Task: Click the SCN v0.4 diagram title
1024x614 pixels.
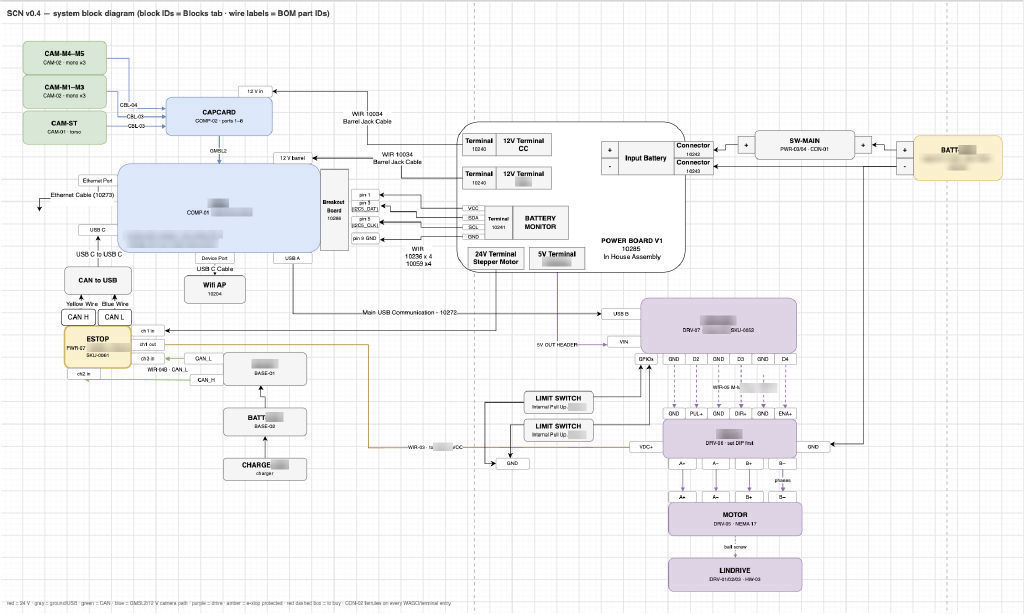Action: (x=168, y=13)
